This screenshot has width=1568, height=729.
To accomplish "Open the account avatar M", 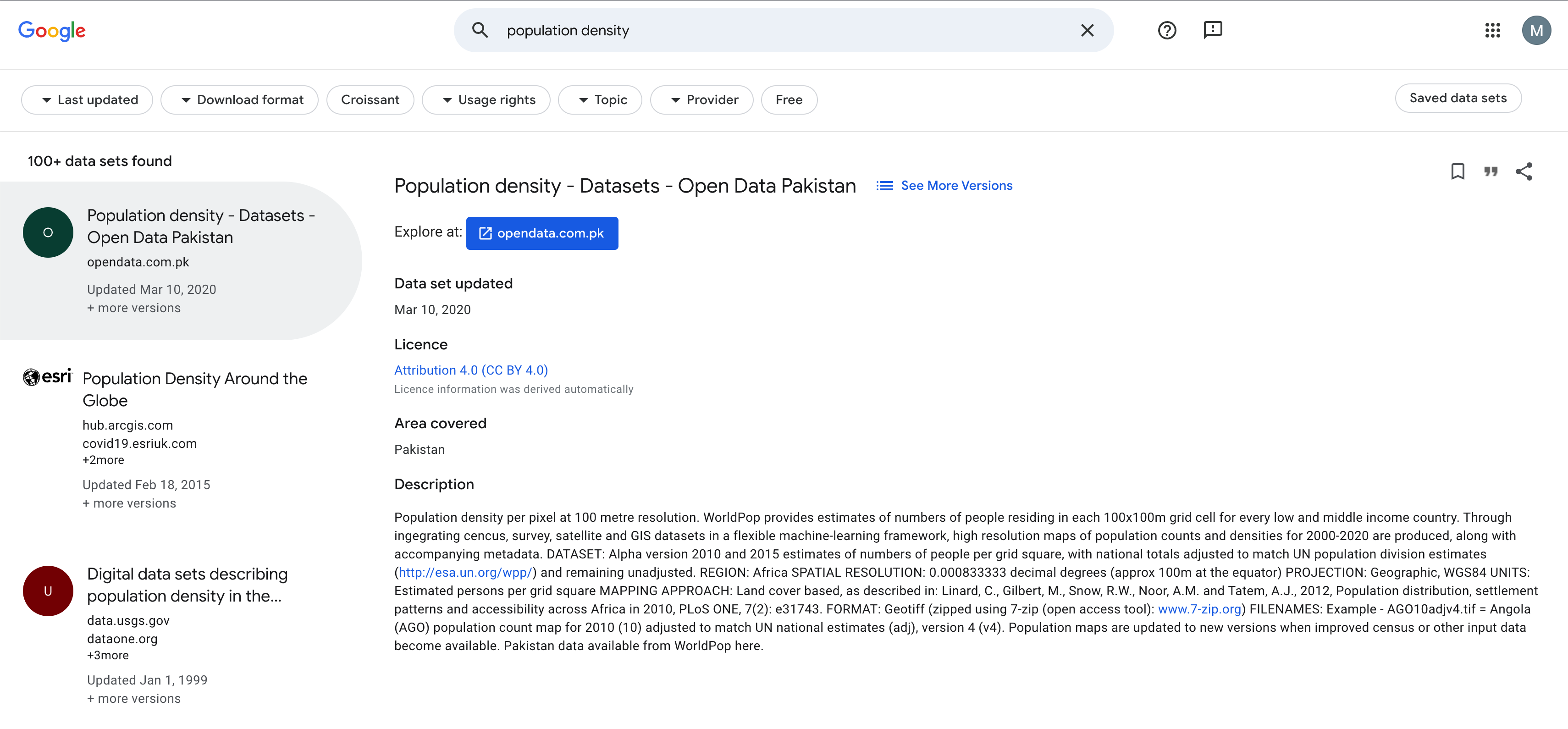I will (x=1536, y=30).
